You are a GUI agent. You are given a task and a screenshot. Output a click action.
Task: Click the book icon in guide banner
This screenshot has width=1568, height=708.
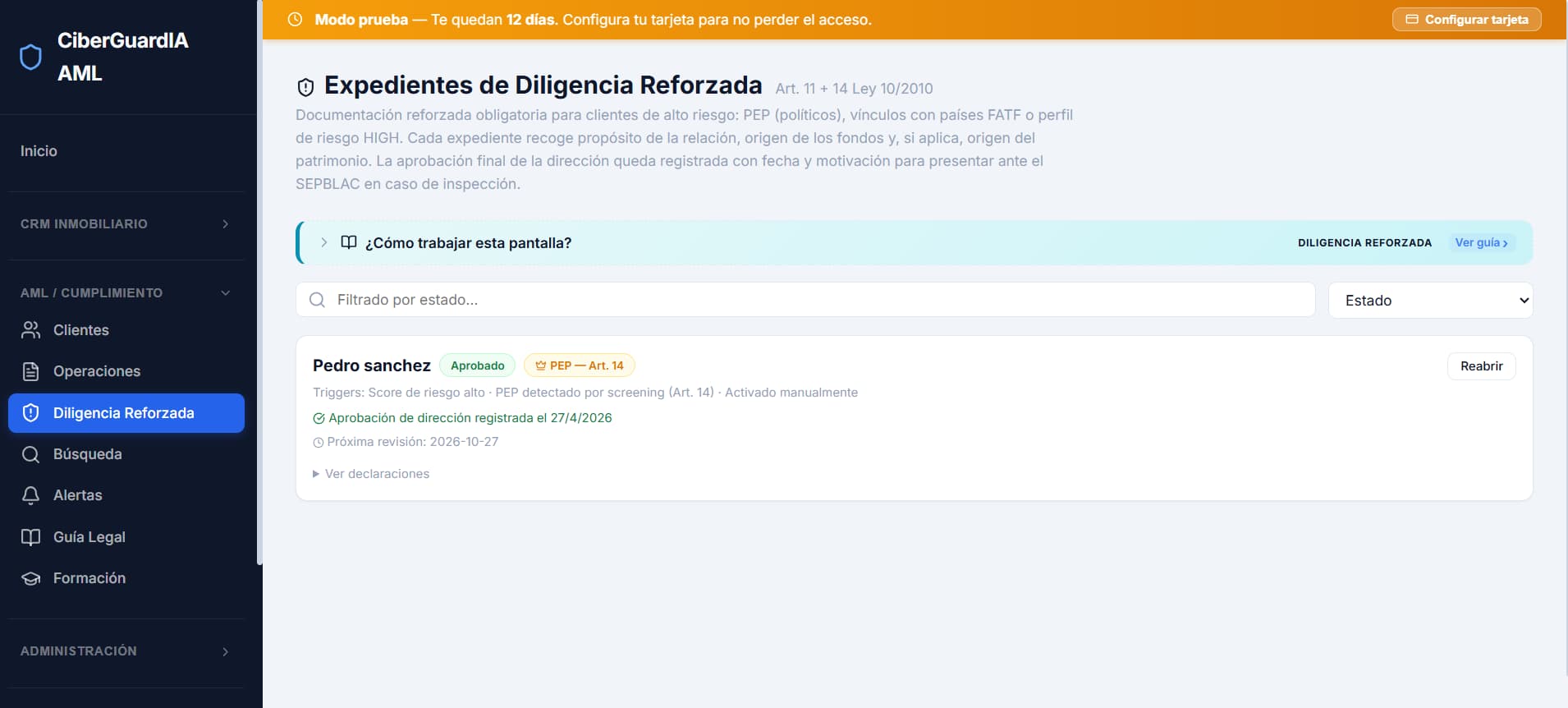point(349,242)
